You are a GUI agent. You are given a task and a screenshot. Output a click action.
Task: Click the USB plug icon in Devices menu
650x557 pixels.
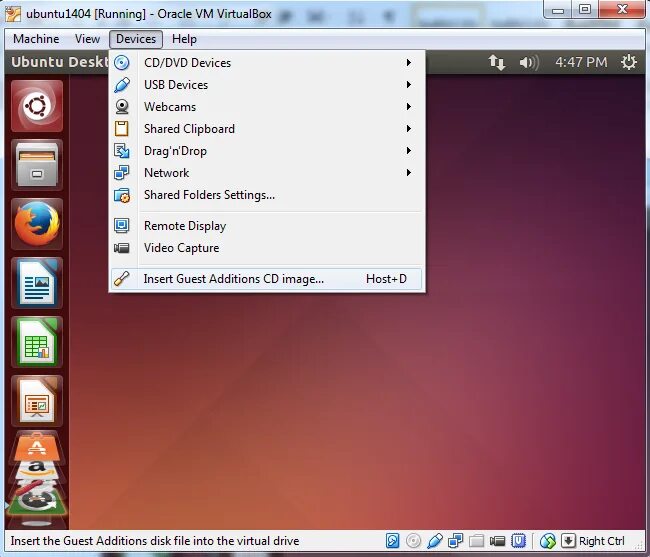[x=121, y=85]
